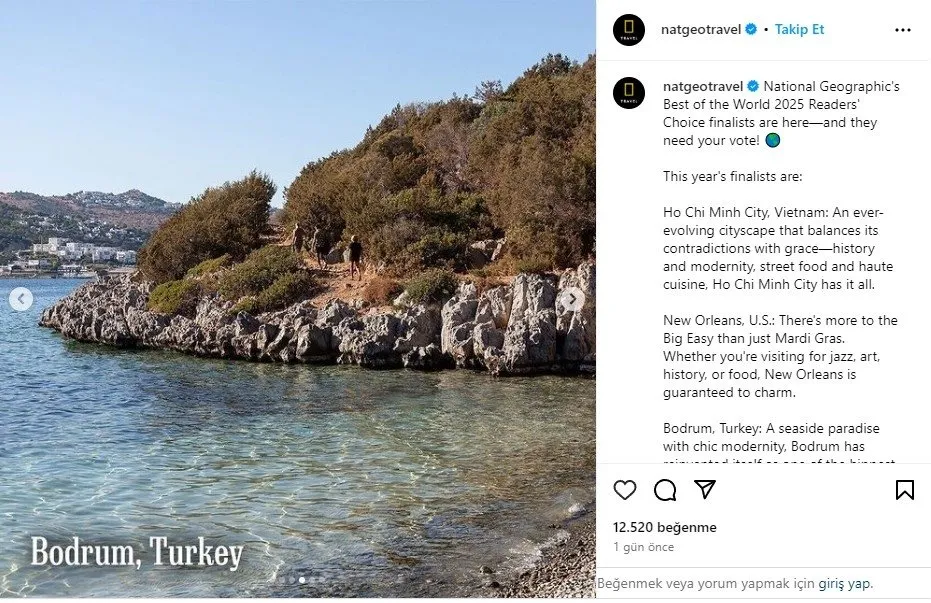This screenshot has height=603, width=931.
Task: Click the natgeotravel avatar in the header
Action: (x=629, y=30)
